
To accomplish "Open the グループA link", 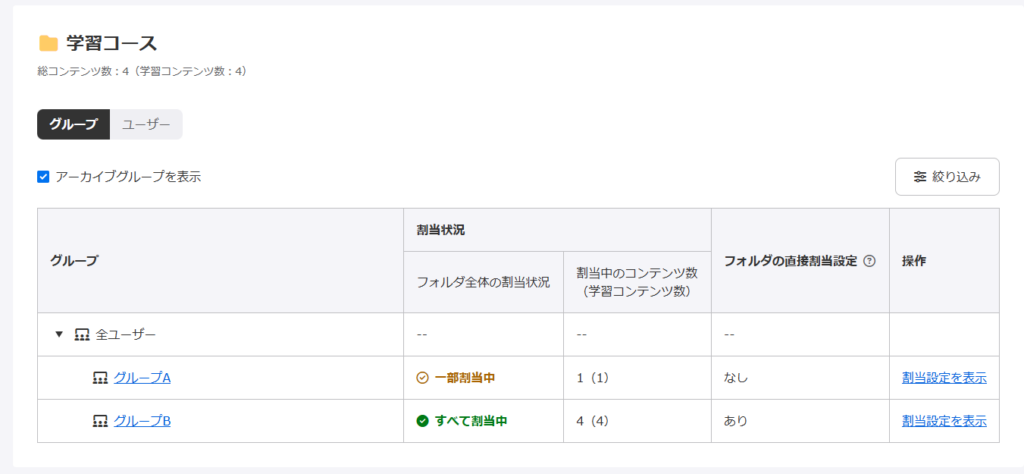I will pos(142,378).
